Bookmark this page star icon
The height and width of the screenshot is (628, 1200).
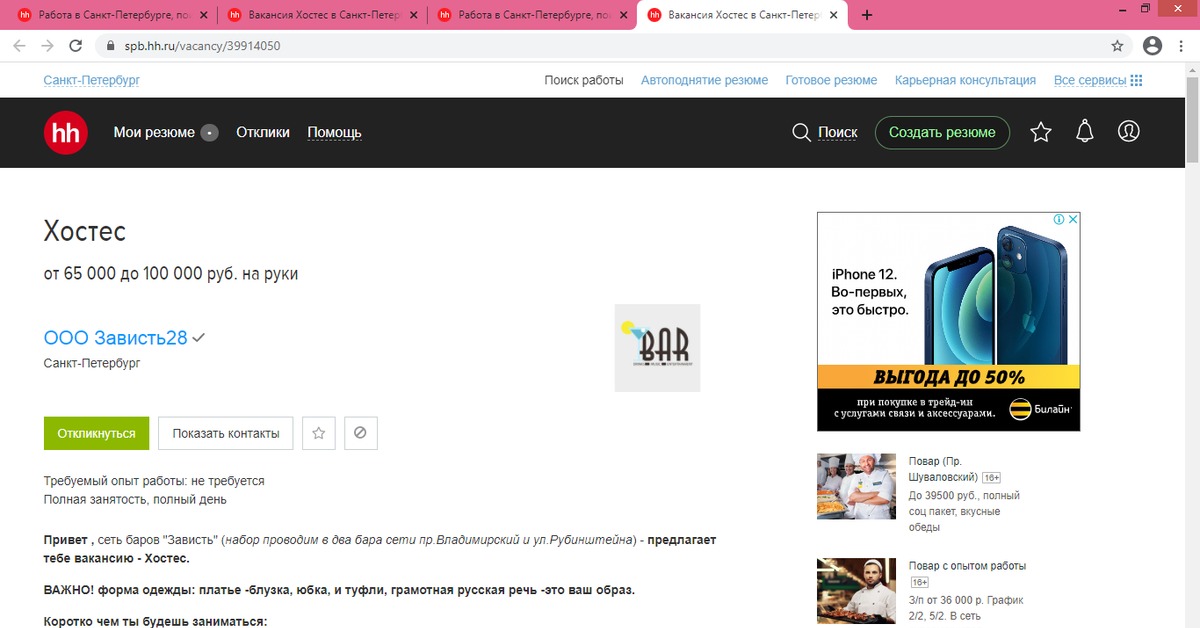click(x=1117, y=46)
